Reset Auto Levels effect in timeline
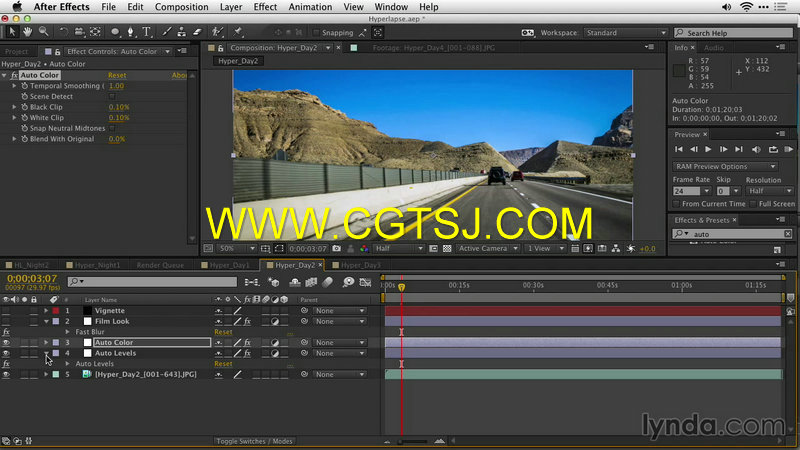Image resolution: width=800 pixels, height=450 pixels. 223,364
